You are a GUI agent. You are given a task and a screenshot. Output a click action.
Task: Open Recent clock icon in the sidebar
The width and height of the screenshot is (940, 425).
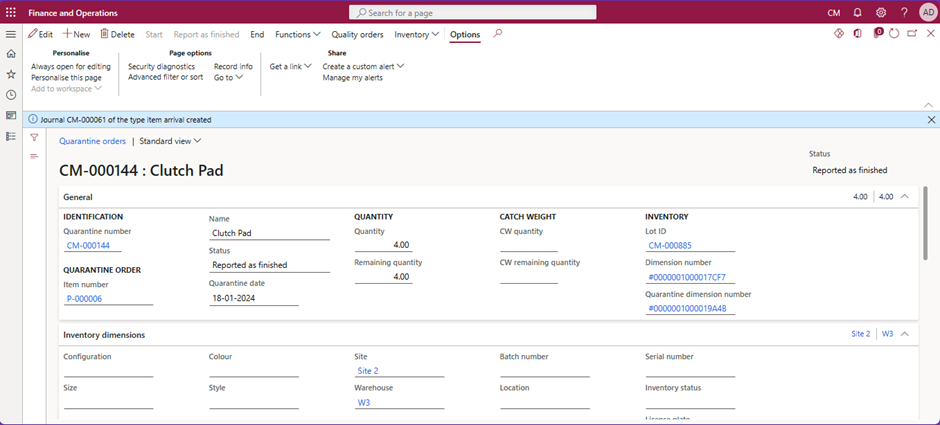click(11, 95)
